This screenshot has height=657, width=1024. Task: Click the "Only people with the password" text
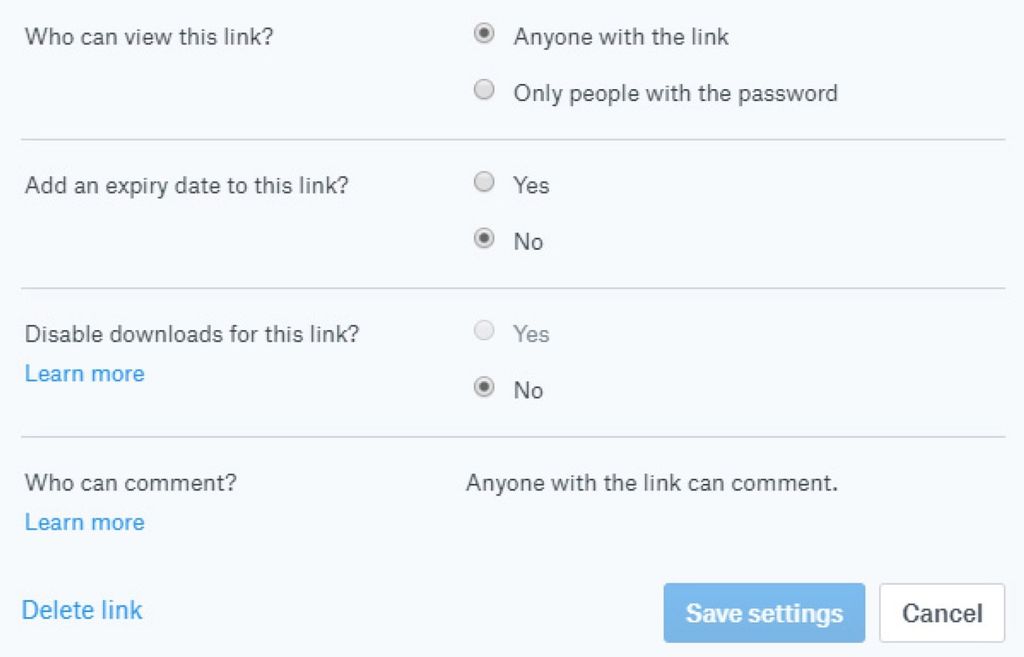(x=675, y=94)
